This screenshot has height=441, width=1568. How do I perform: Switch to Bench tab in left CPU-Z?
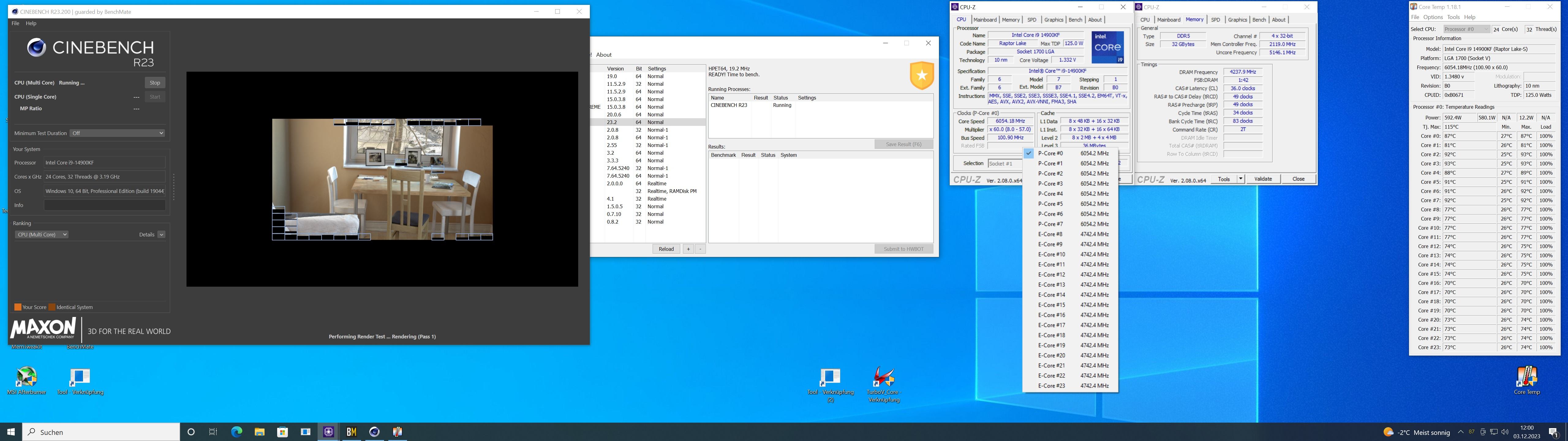(1076, 20)
